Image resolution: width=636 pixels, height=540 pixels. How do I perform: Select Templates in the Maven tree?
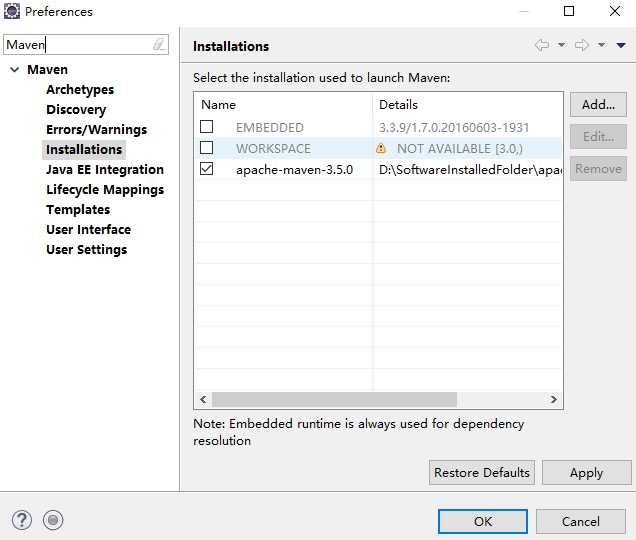tap(78, 209)
